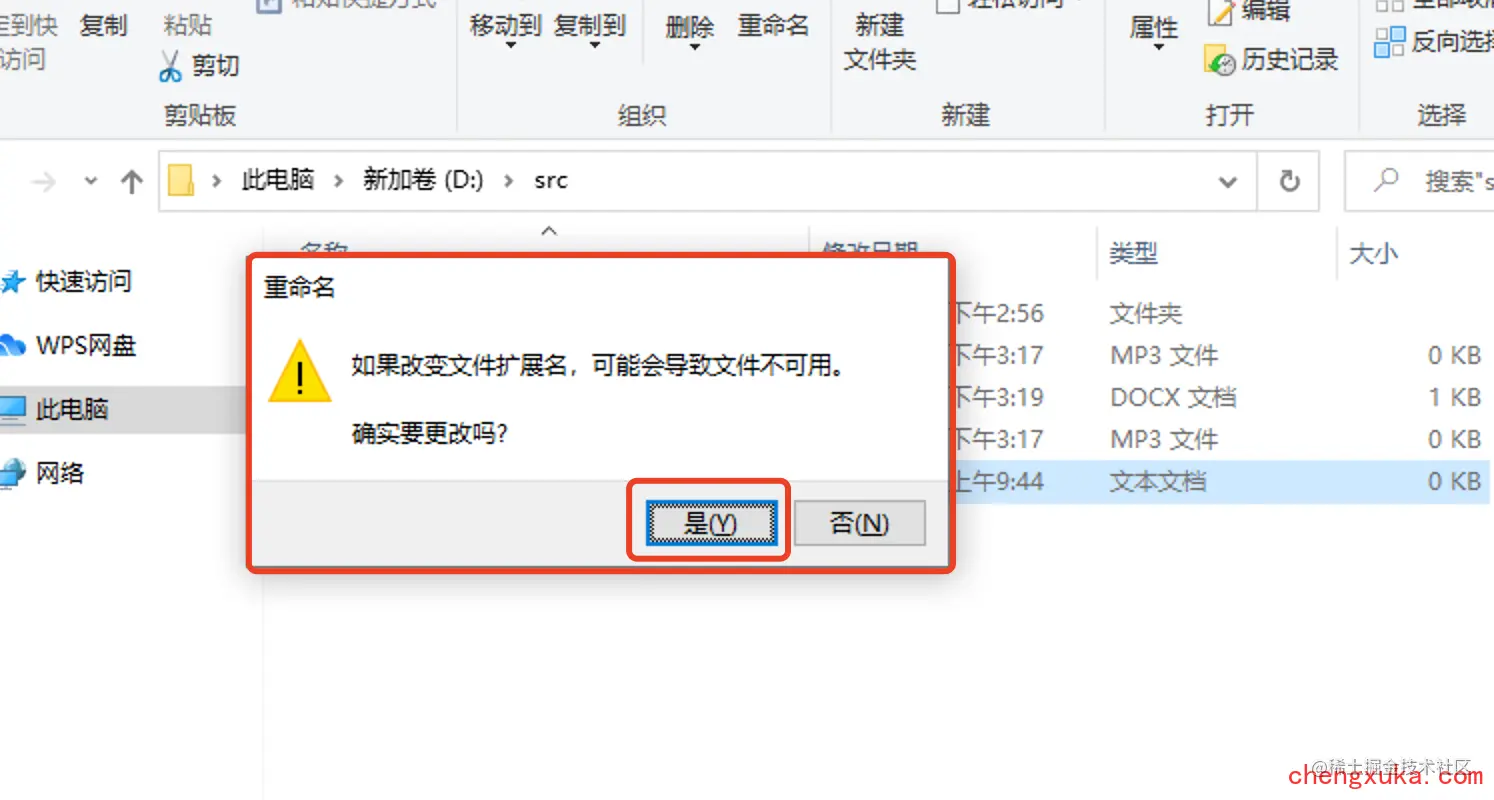Viewport: 1494px width, 800px height.
Task: Open 历史记录 history icon
Action: 1220,60
